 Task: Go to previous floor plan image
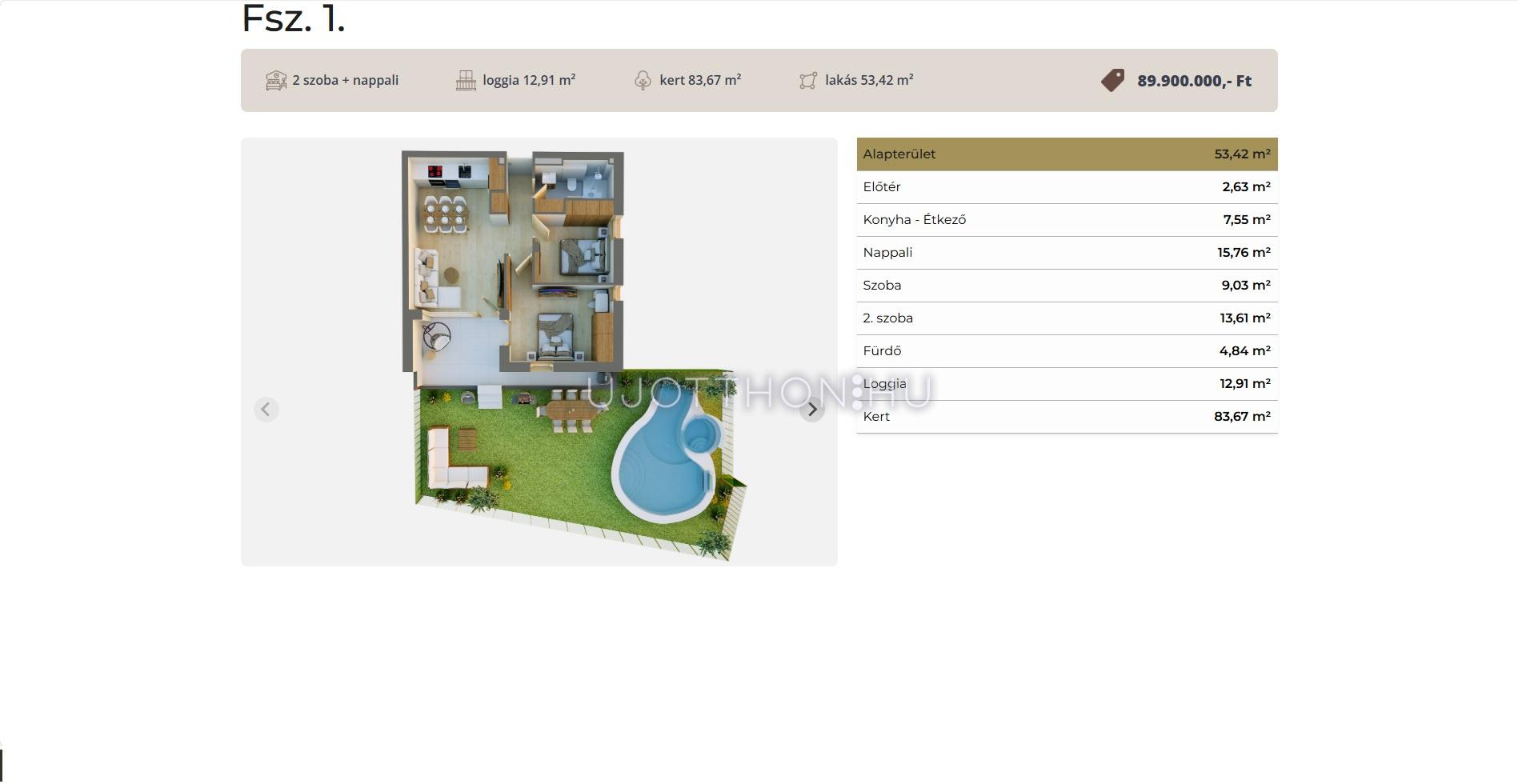click(x=266, y=410)
